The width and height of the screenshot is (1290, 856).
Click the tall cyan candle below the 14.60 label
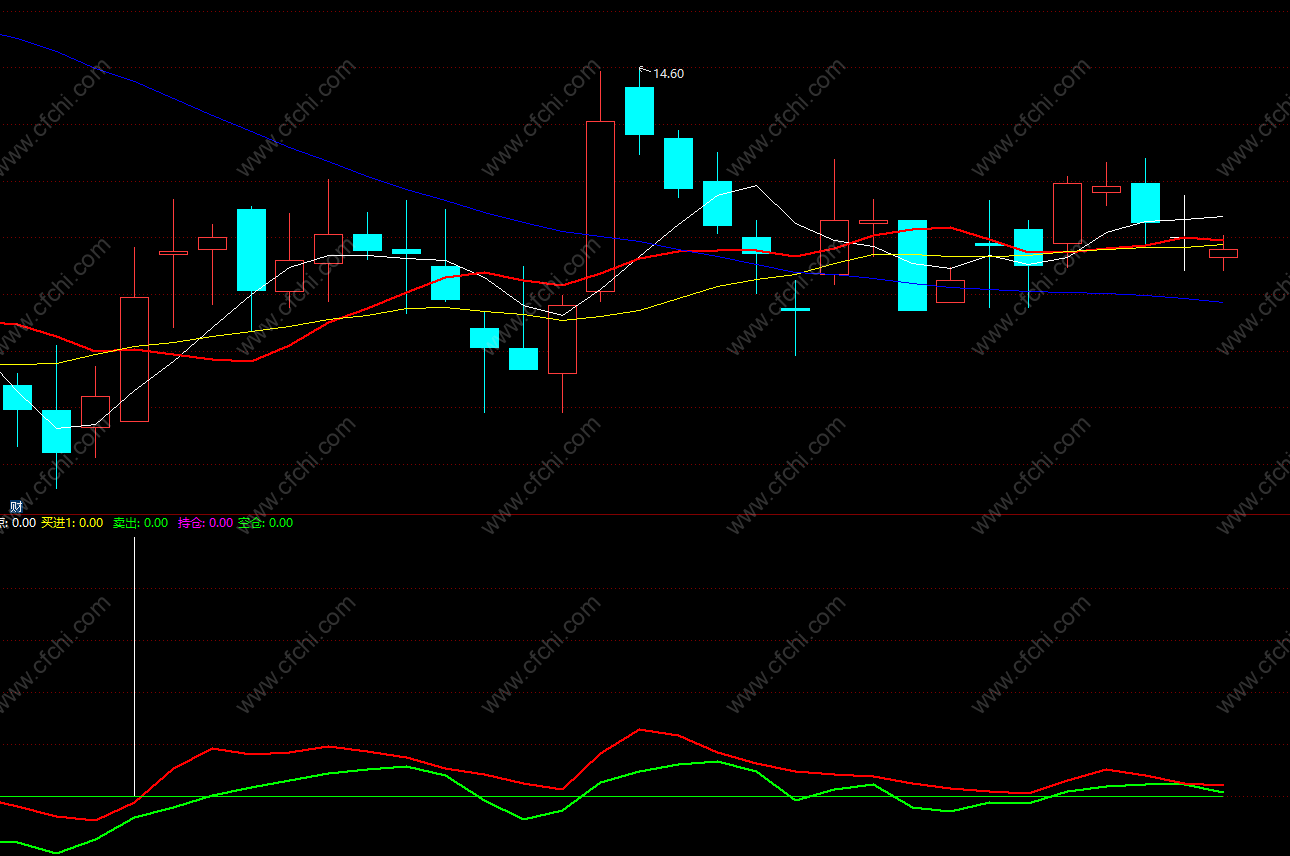coord(639,111)
